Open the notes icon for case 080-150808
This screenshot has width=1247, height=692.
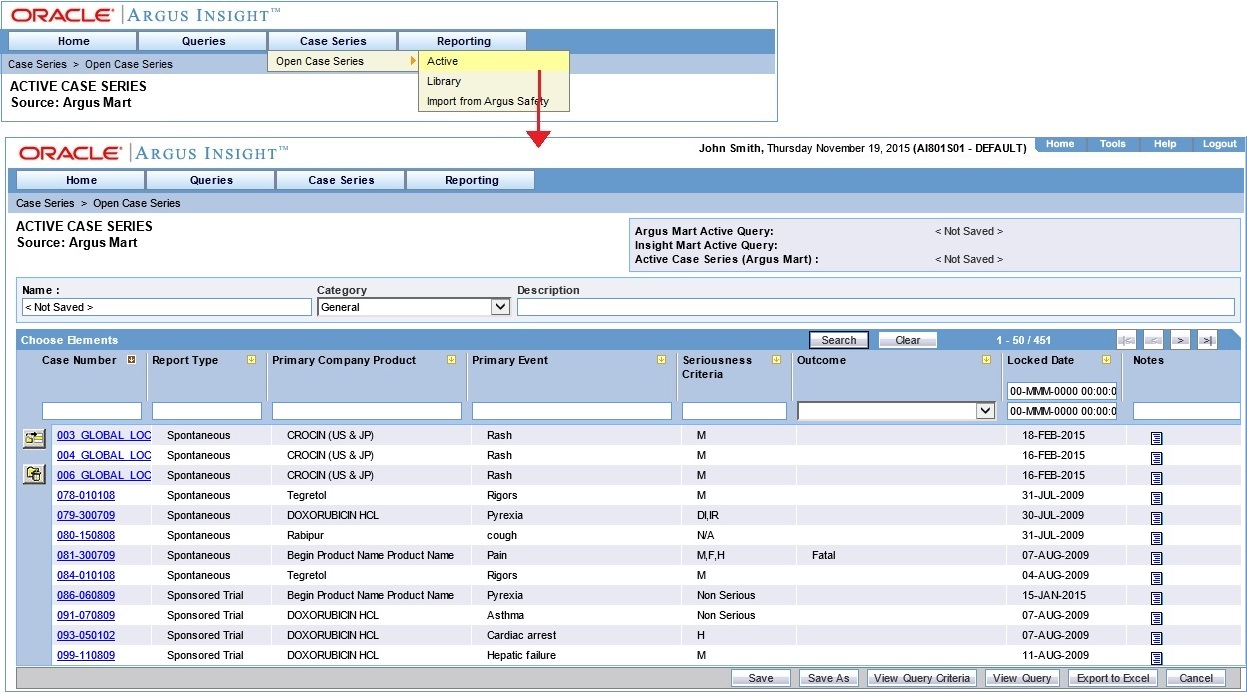coord(1156,538)
